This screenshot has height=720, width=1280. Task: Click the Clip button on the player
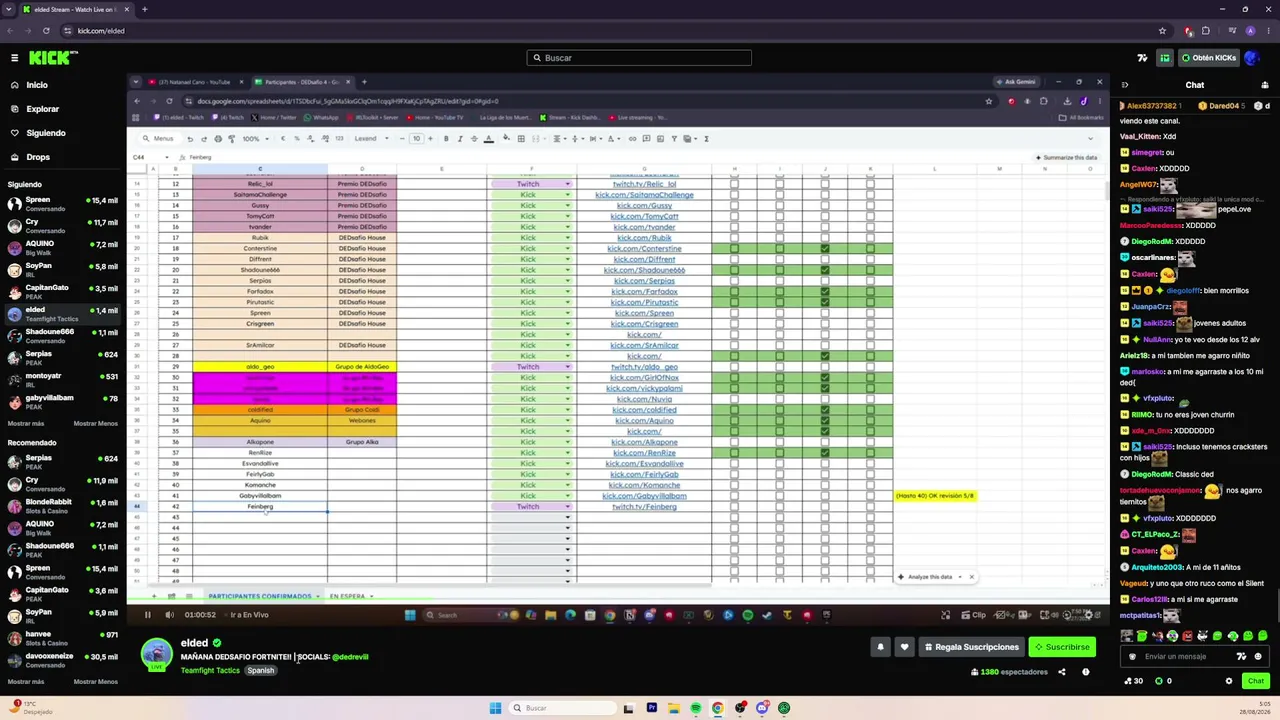coord(974,615)
